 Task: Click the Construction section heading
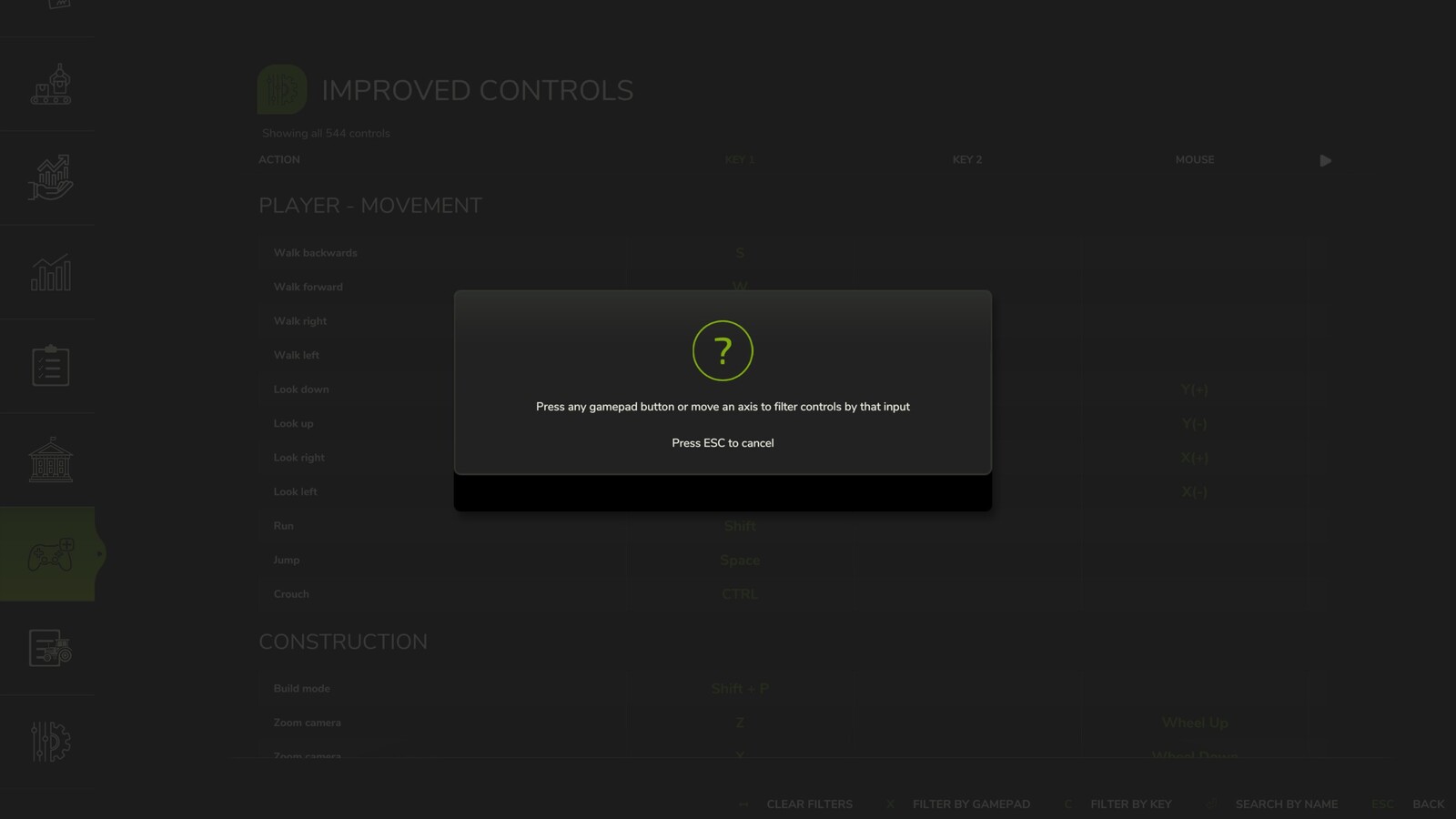[x=343, y=642]
